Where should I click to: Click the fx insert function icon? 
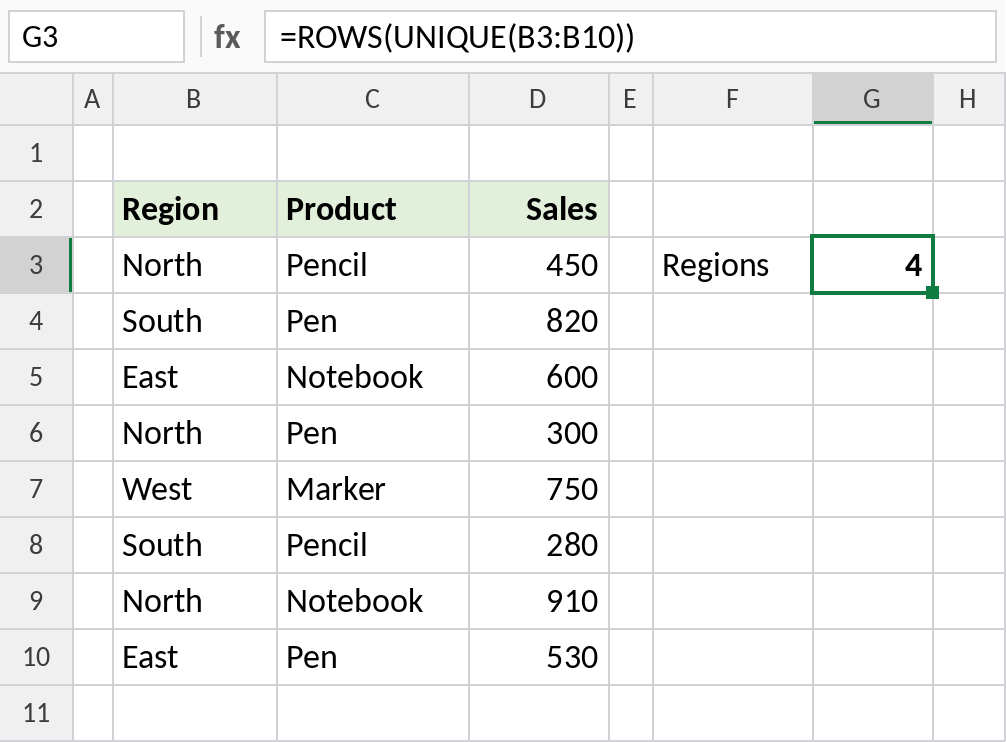226,37
